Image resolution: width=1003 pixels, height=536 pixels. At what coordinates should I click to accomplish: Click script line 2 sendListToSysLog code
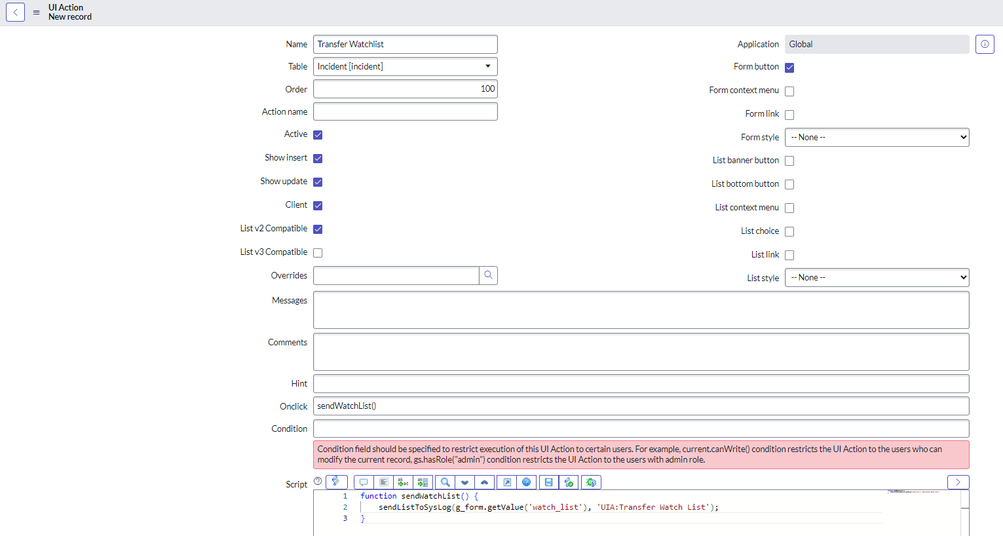(x=548, y=507)
